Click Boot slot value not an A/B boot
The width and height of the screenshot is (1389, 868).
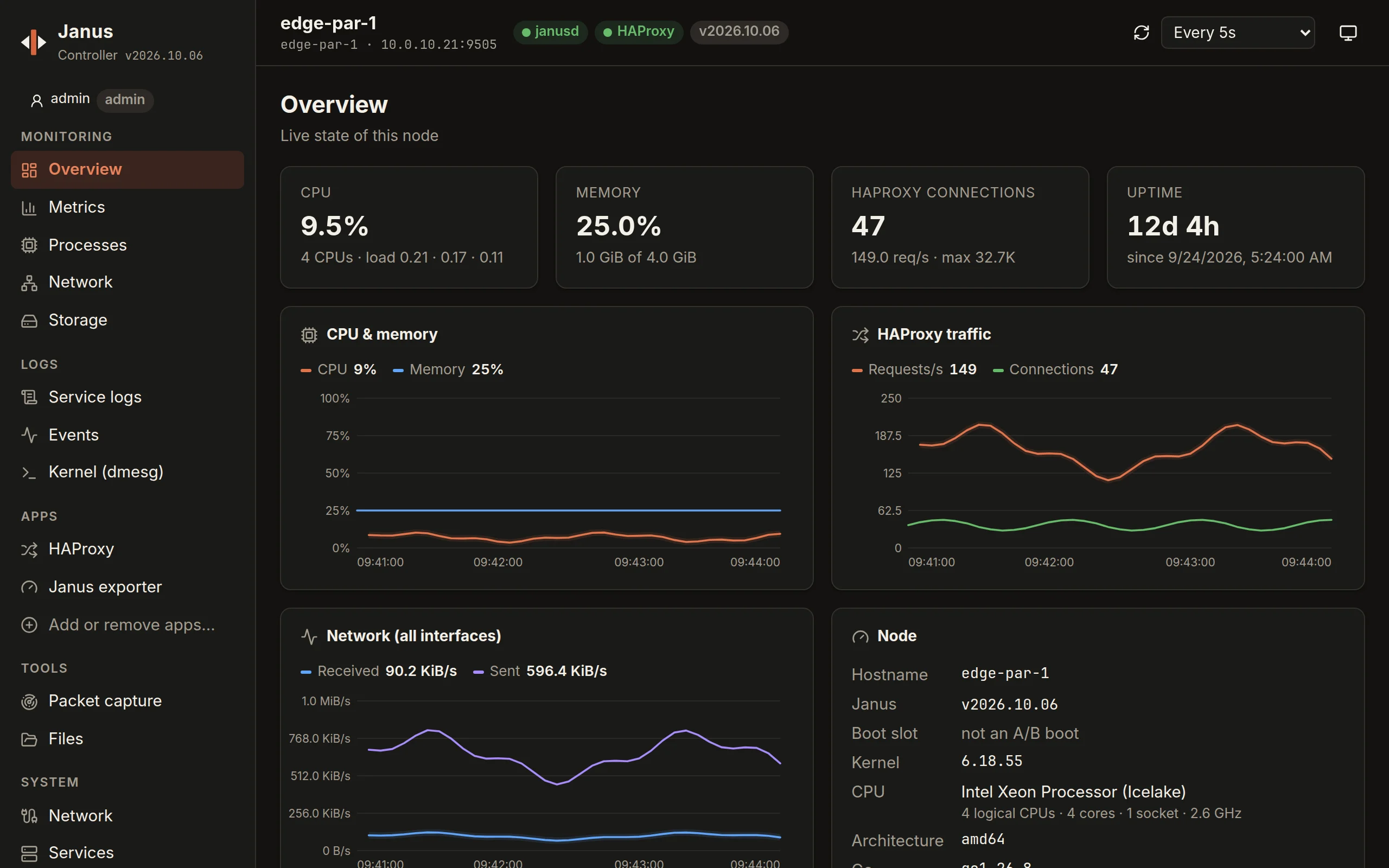click(1020, 733)
